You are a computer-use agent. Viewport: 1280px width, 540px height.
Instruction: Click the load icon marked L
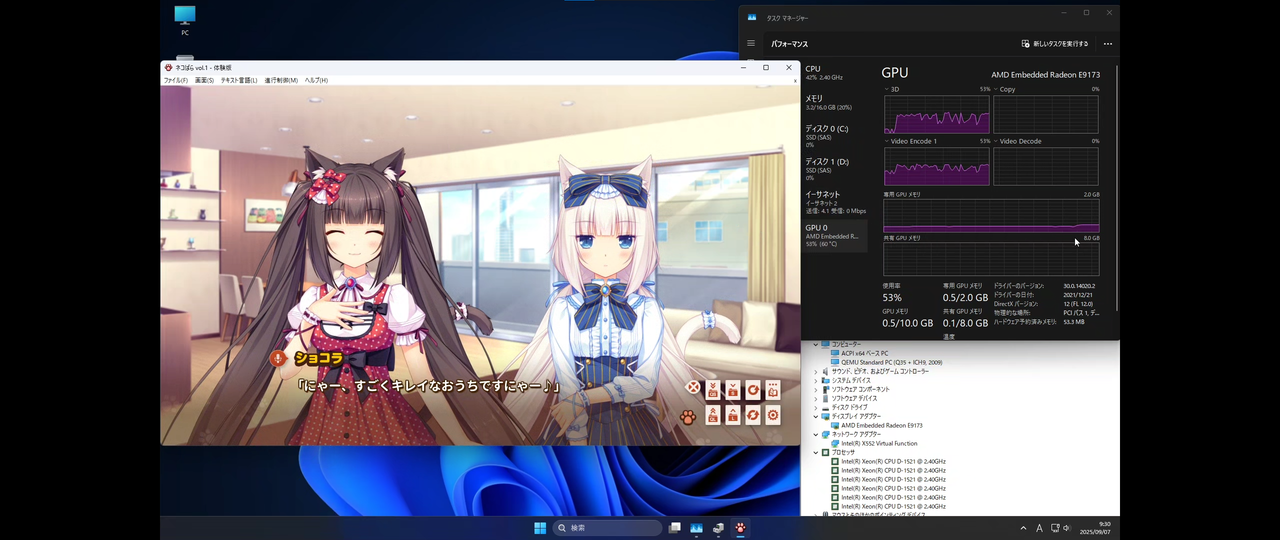733,414
